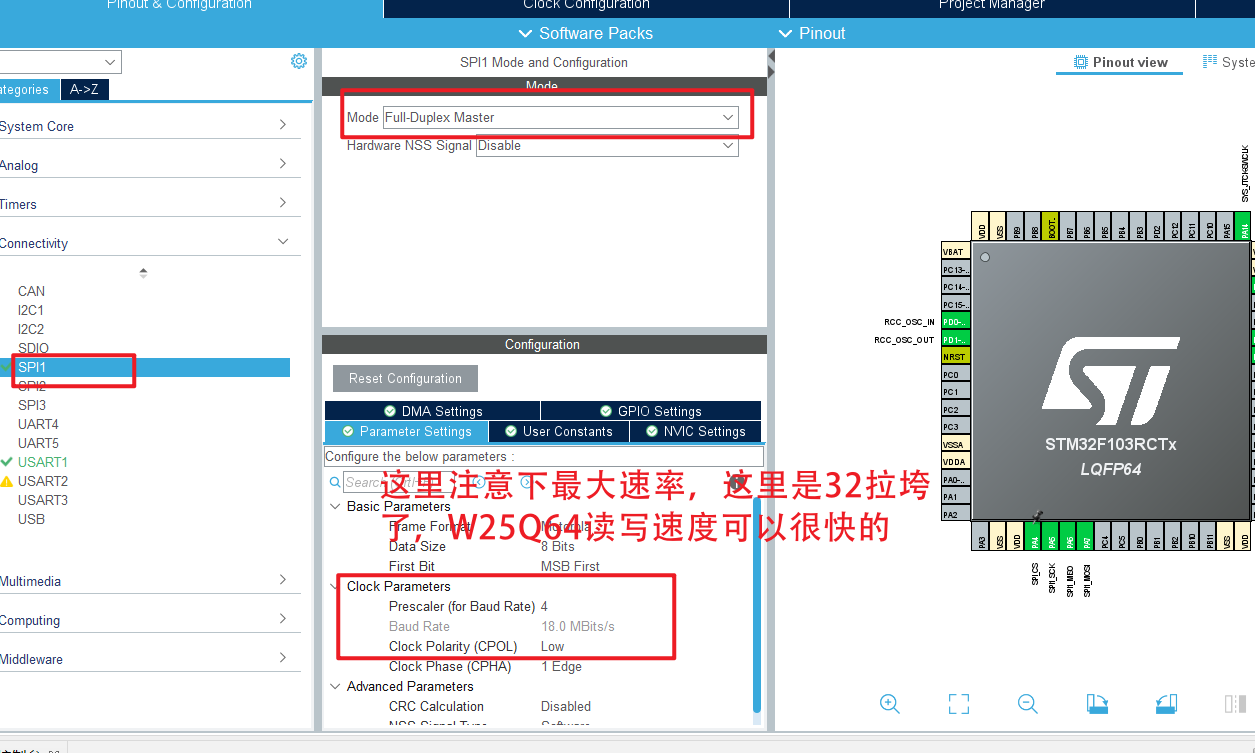Click the VBAT pin on the chip

point(954,252)
